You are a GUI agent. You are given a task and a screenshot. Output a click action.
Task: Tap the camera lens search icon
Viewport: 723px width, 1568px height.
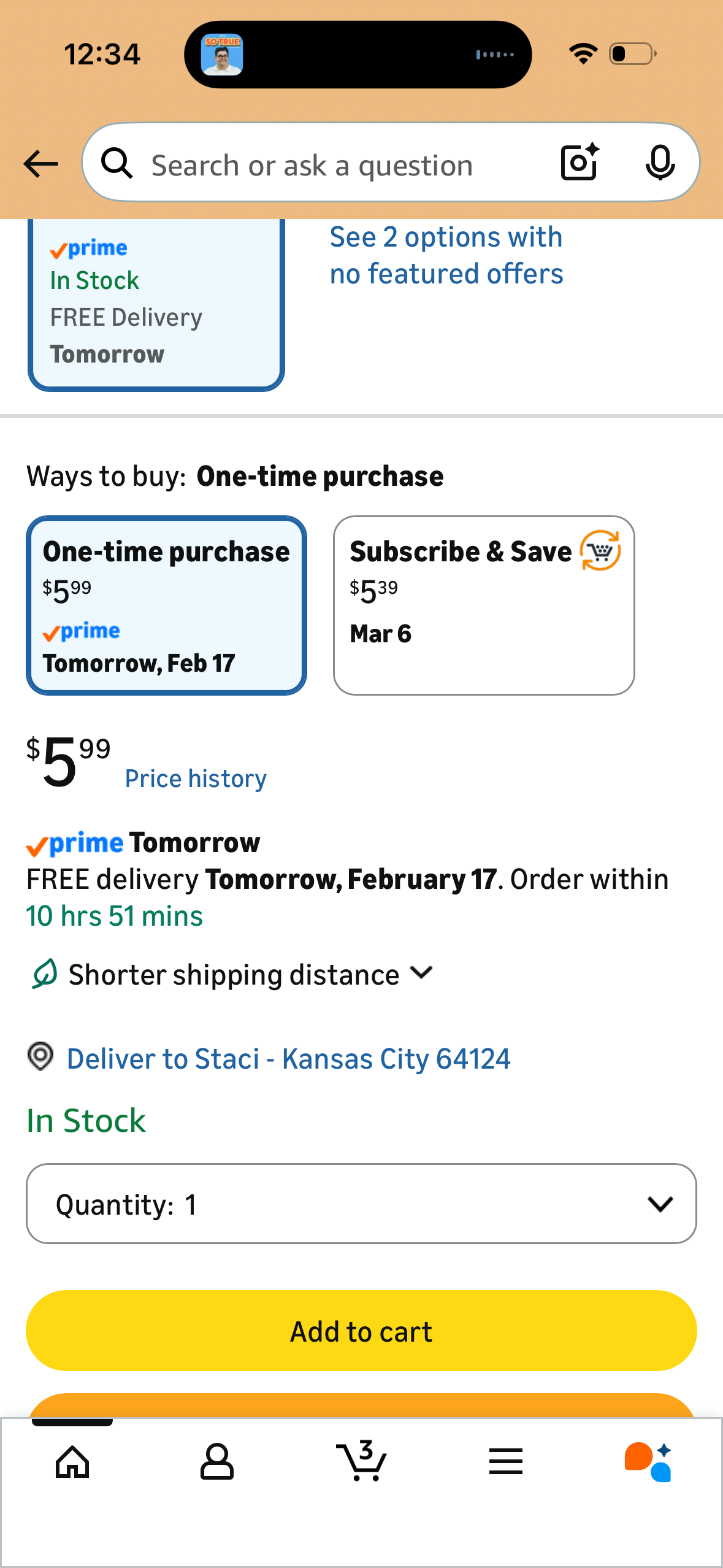pyautogui.click(x=579, y=163)
